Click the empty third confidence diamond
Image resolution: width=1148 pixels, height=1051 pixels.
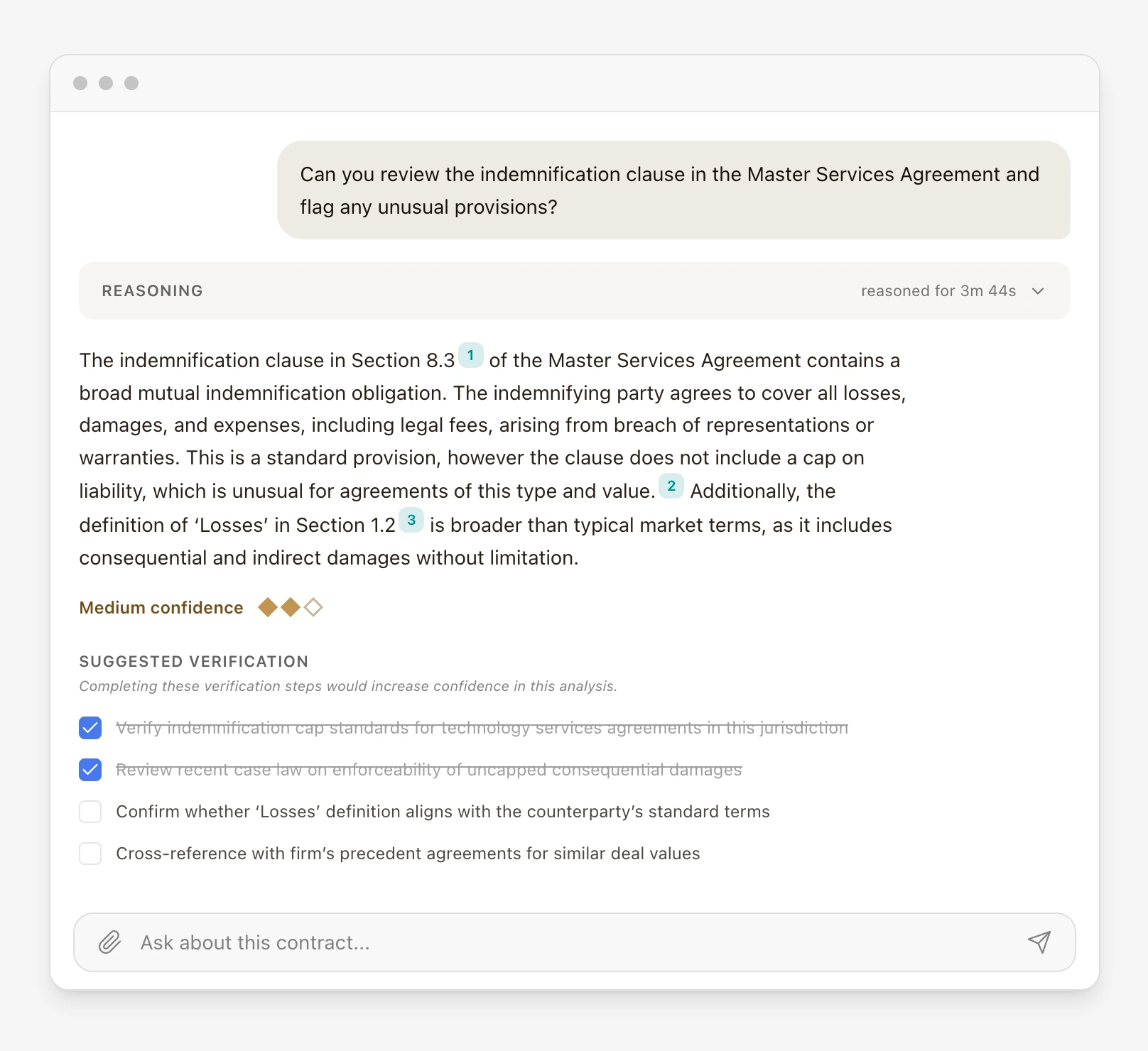(313, 608)
